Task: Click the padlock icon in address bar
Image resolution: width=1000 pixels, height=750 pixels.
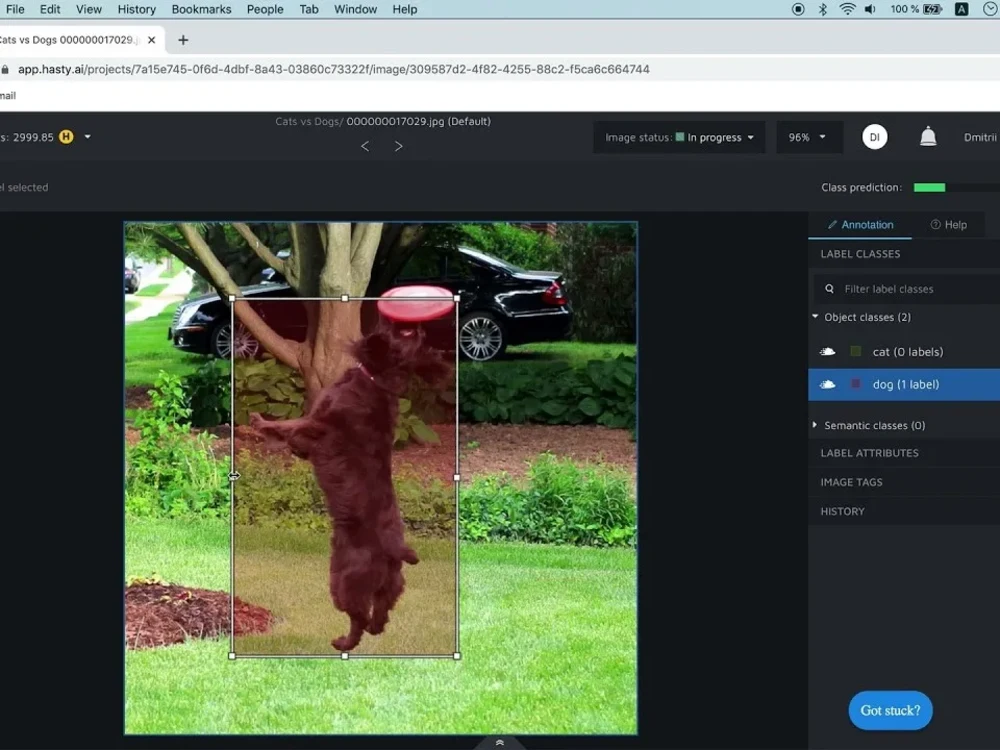Action: click(5, 70)
